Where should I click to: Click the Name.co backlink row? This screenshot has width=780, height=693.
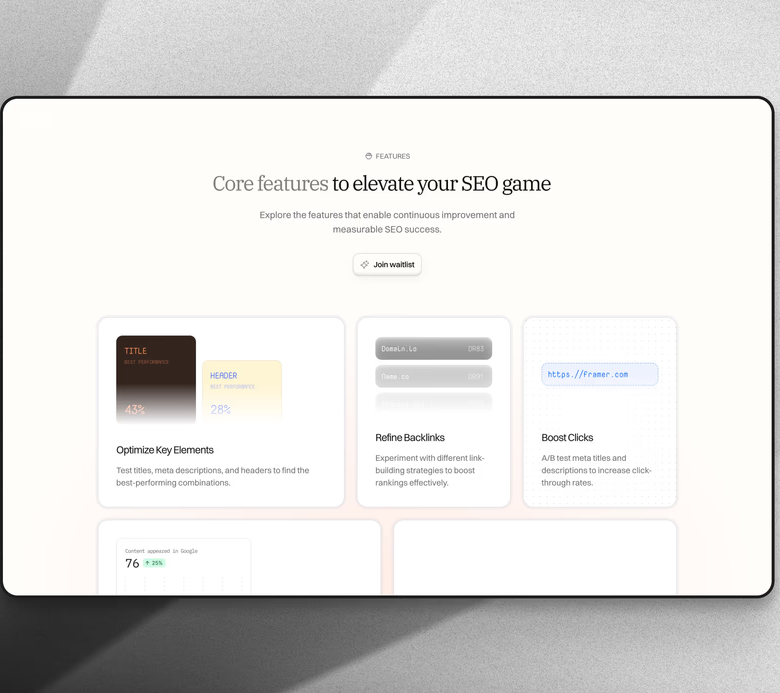433,377
